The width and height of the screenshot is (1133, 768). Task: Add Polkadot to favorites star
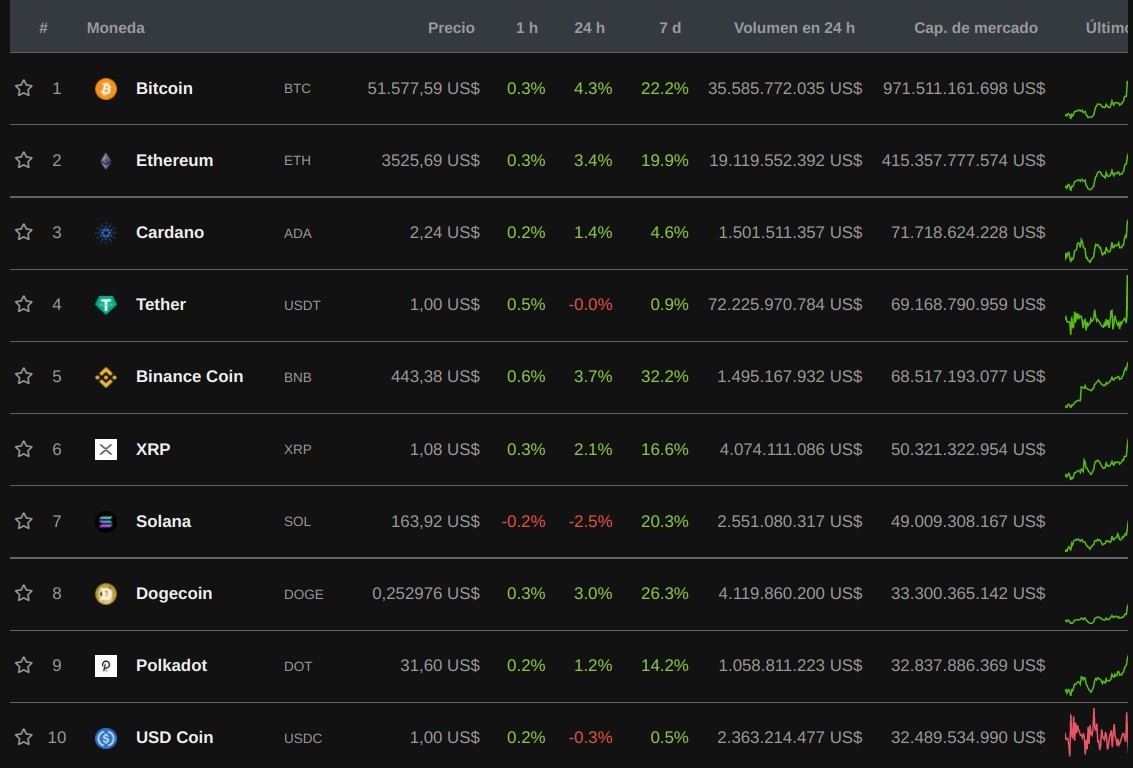24,665
